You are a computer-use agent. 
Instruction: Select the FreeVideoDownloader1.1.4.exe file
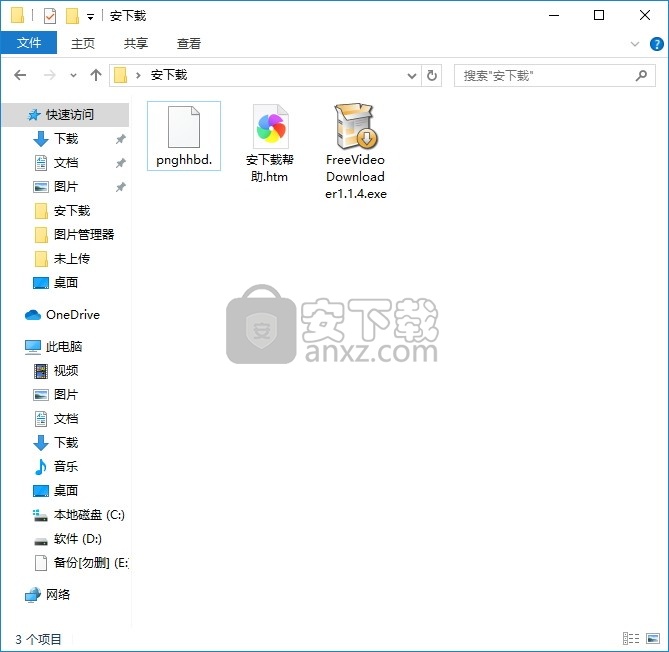[355, 151]
